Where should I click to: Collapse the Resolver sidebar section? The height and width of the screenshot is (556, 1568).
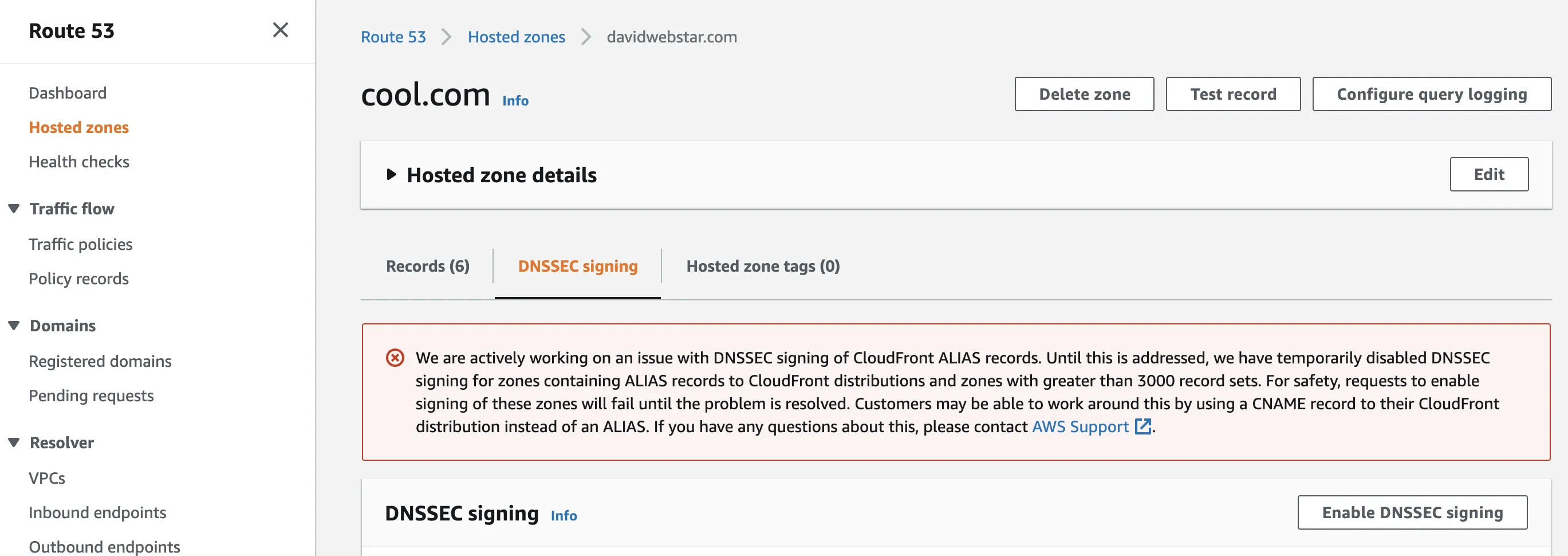tap(14, 443)
